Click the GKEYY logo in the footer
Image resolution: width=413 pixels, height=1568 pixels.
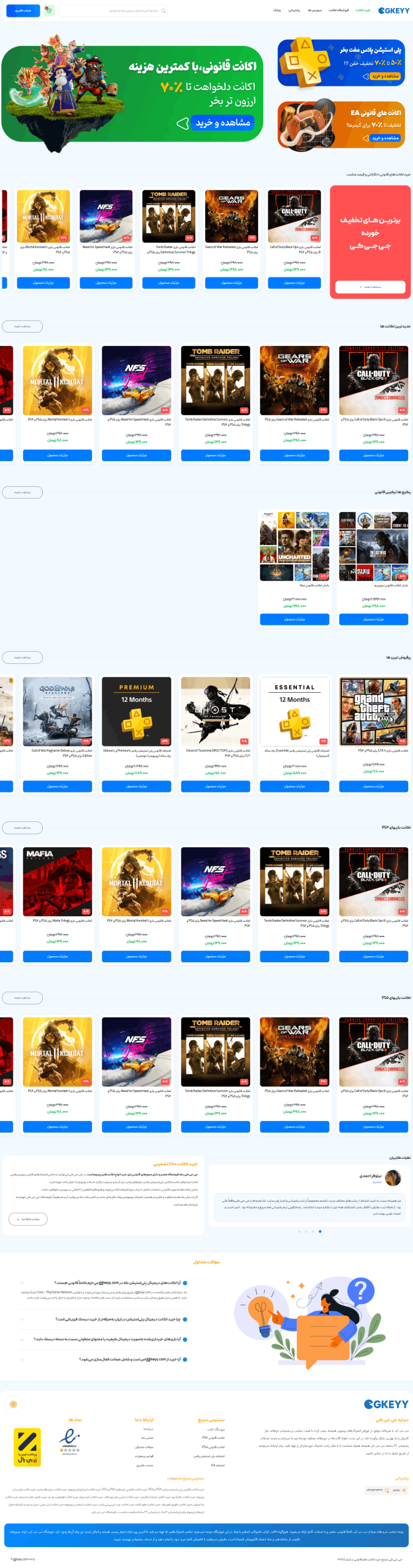point(386,1404)
